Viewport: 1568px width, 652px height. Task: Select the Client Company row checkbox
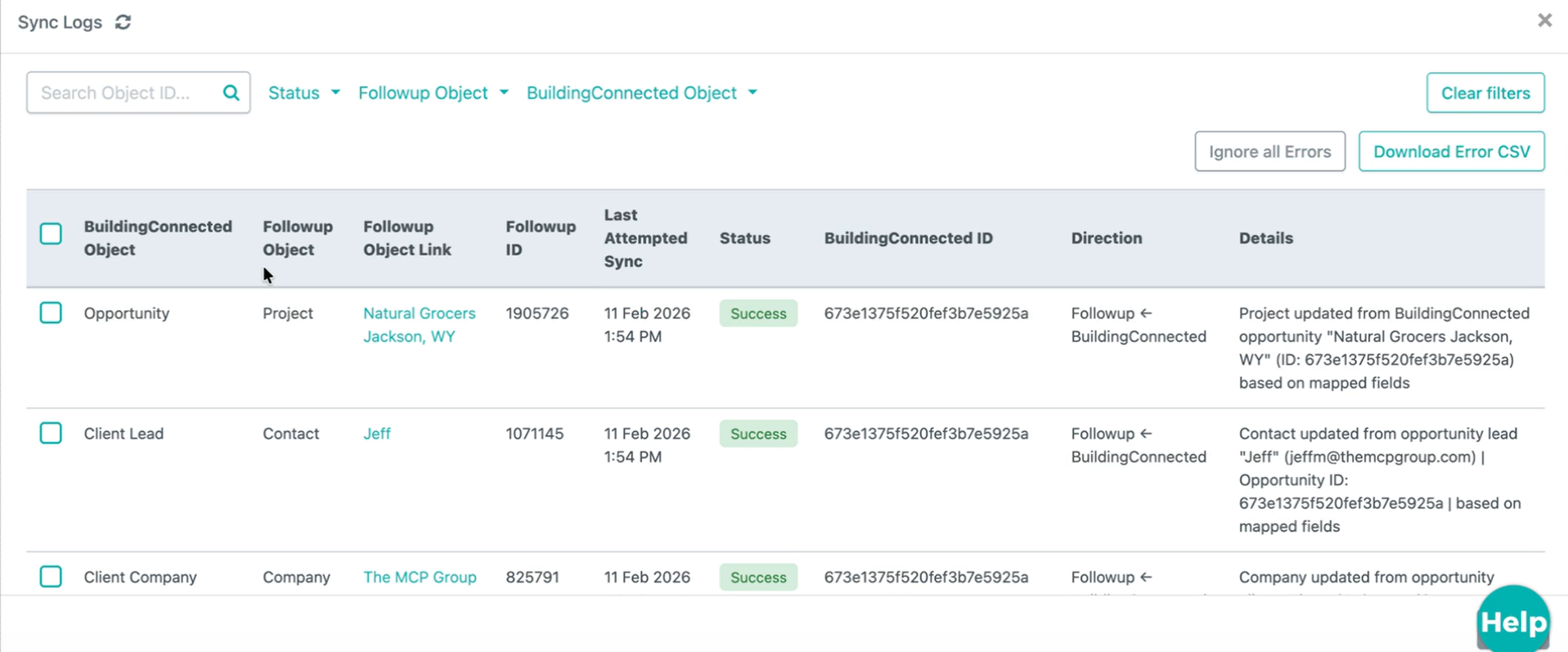tap(51, 577)
